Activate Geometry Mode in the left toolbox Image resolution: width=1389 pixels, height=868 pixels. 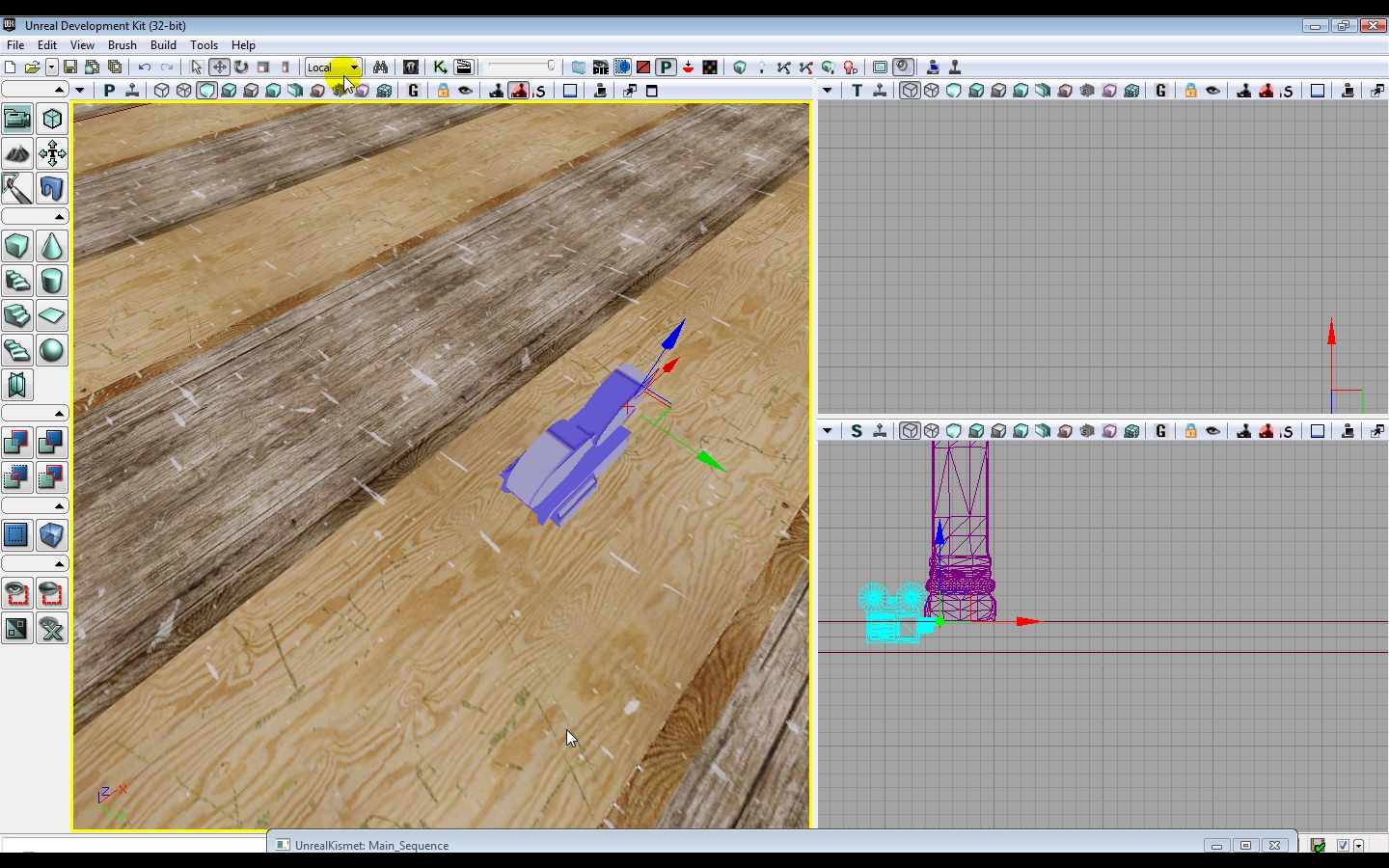click(x=52, y=119)
